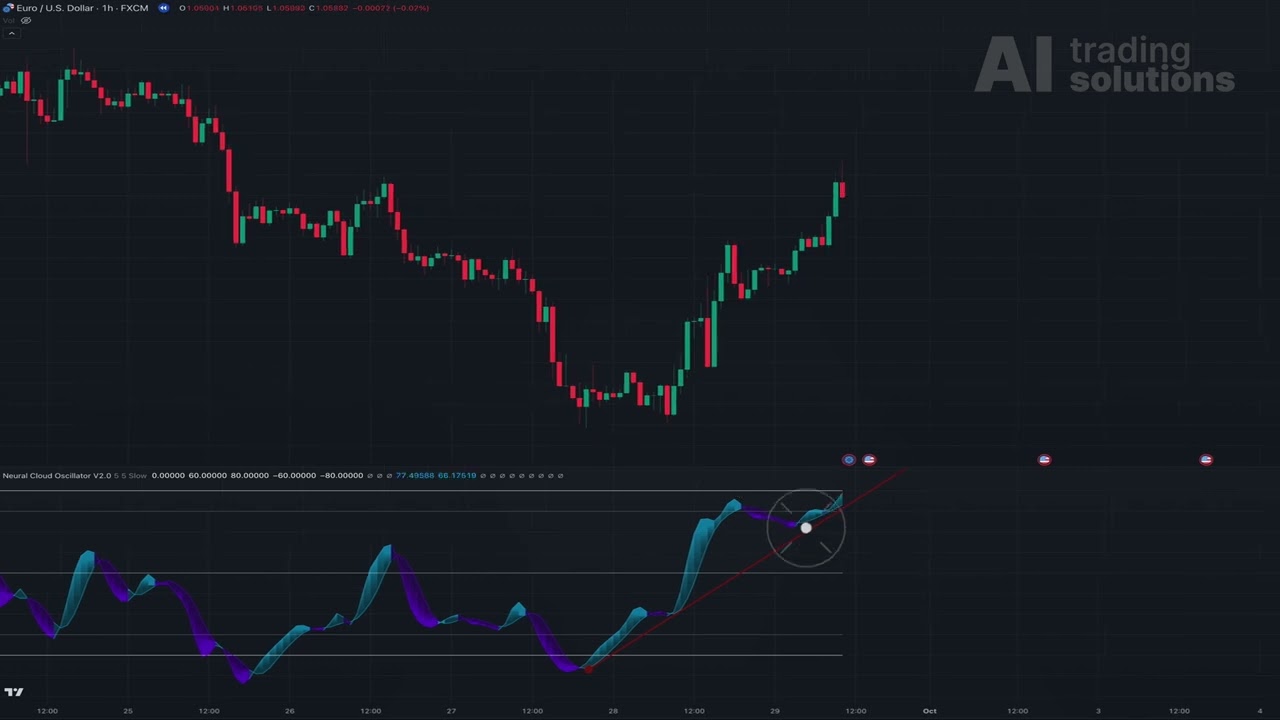Click the -80.00000 level value in legend
This screenshot has width=1280, height=720.
click(x=342, y=475)
